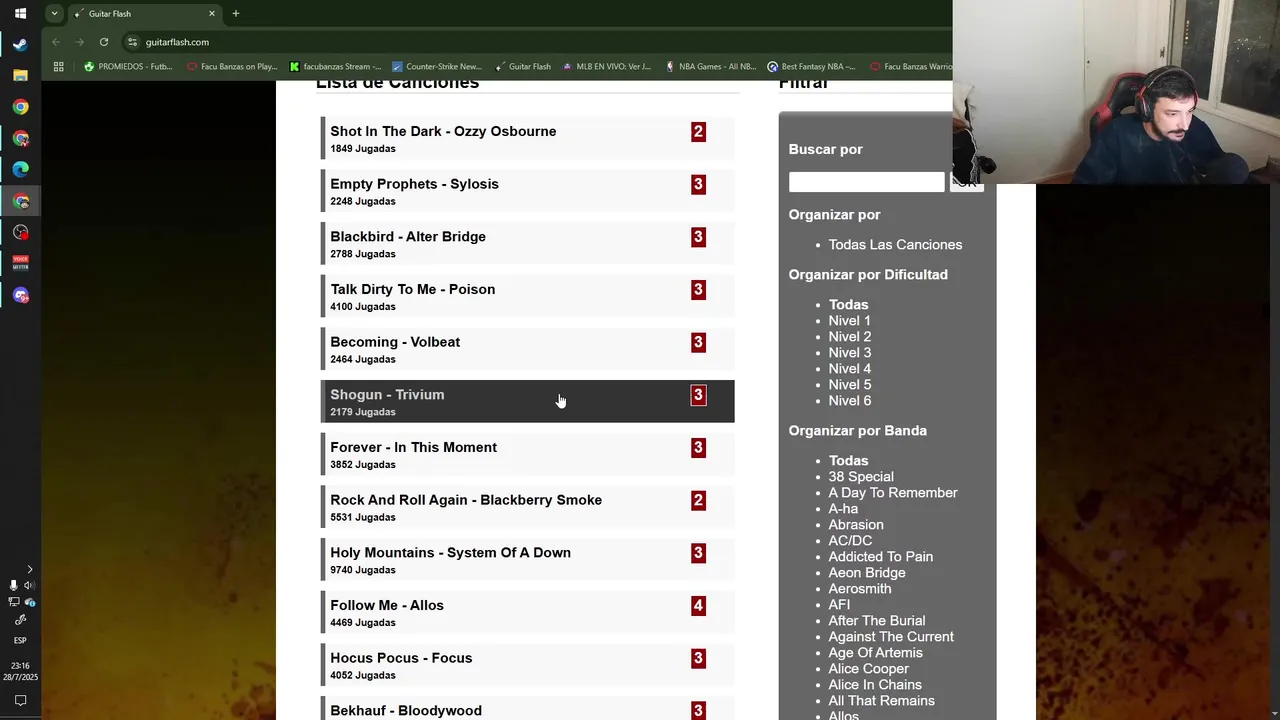Screen dimensions: 1280x720
Task: Filter by band After The Burial
Action: pos(877,620)
